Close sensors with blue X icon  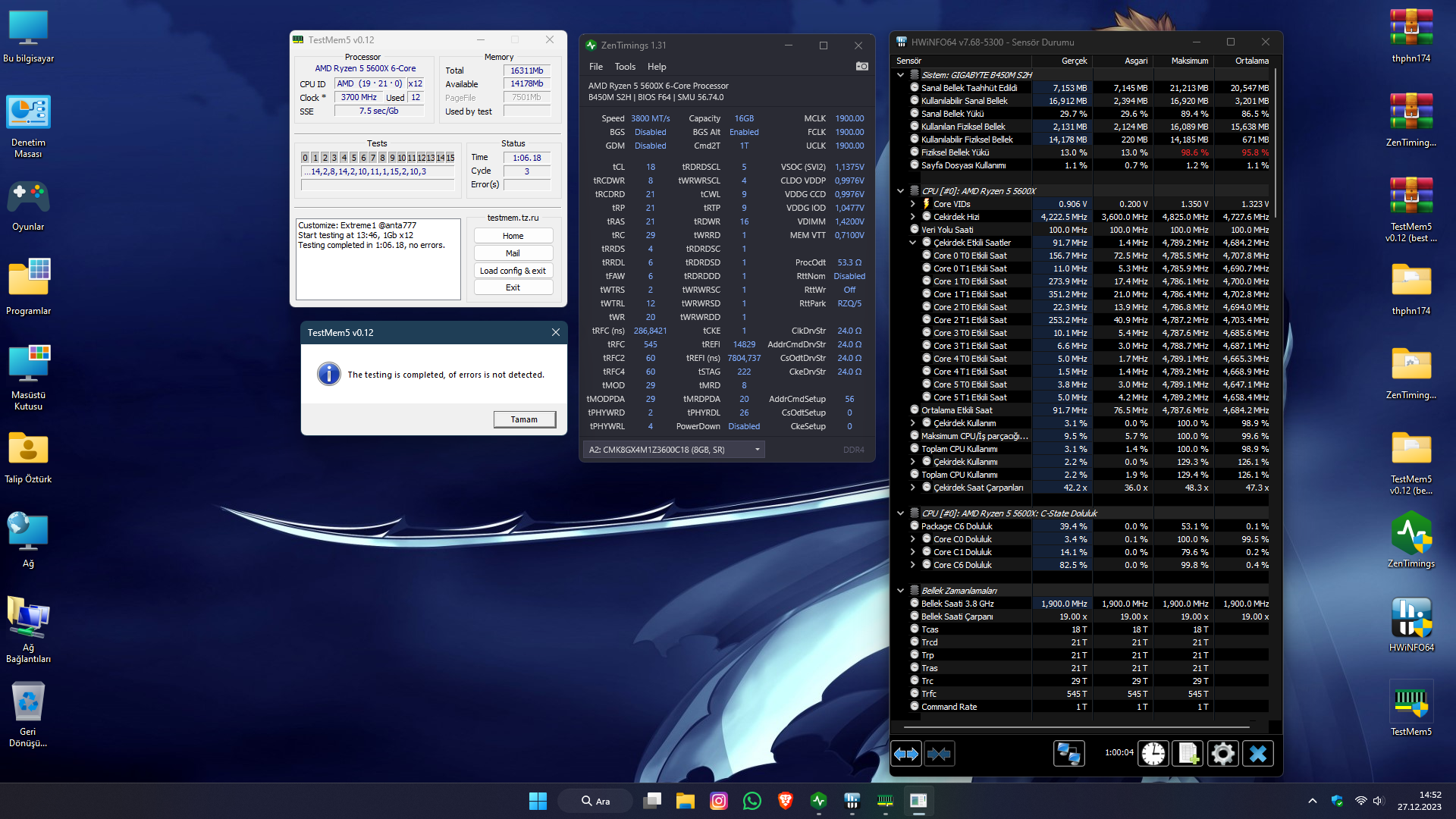(x=1258, y=754)
